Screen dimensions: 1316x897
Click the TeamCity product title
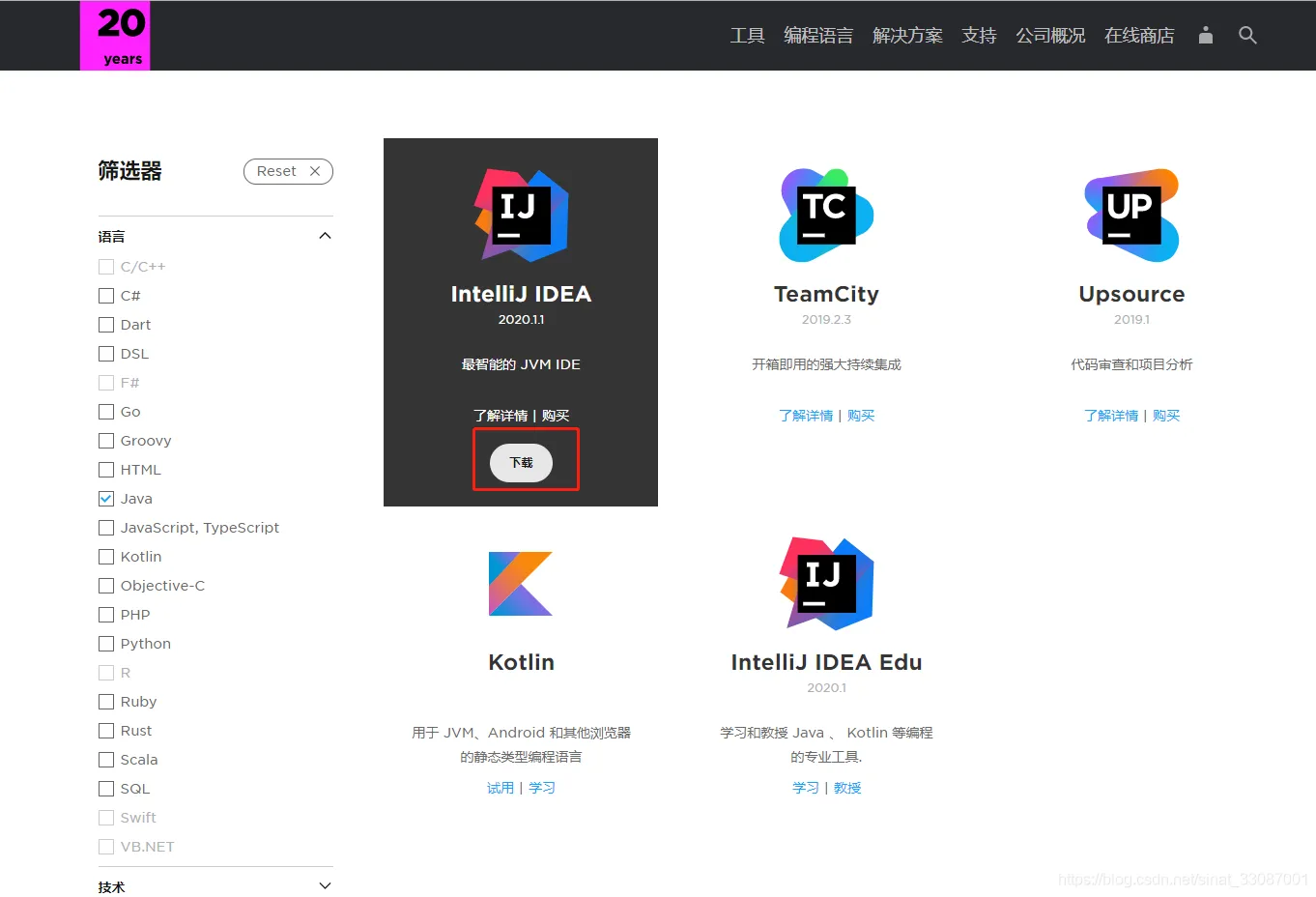tap(826, 294)
